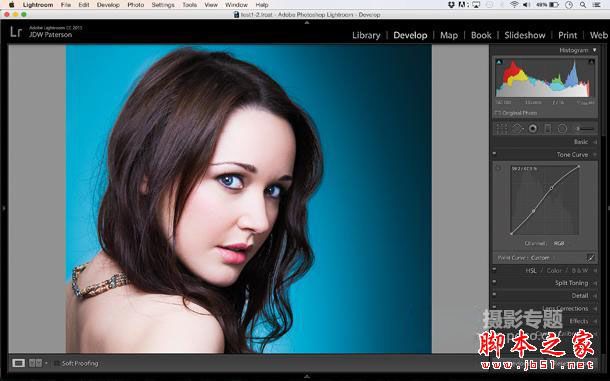This screenshot has height=381, width=610.
Task: Open Dropbox menu bar icon
Action: 451,5
